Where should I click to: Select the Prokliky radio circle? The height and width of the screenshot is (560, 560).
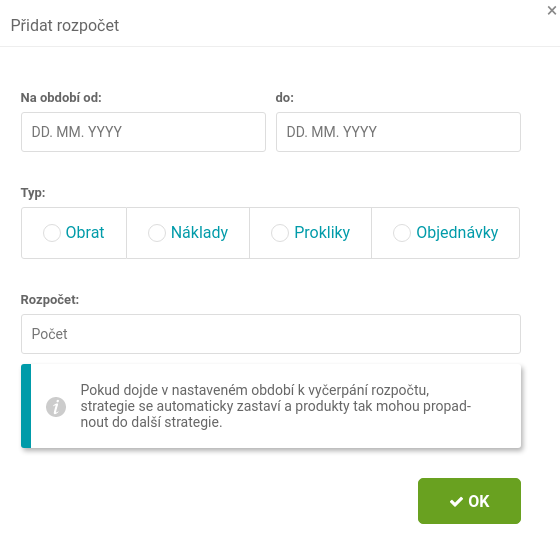coord(280,233)
